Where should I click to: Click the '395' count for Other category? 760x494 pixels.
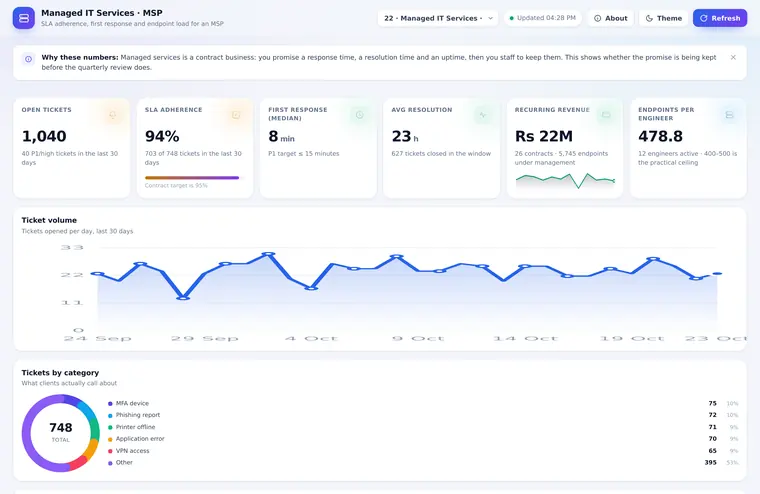tap(710, 462)
